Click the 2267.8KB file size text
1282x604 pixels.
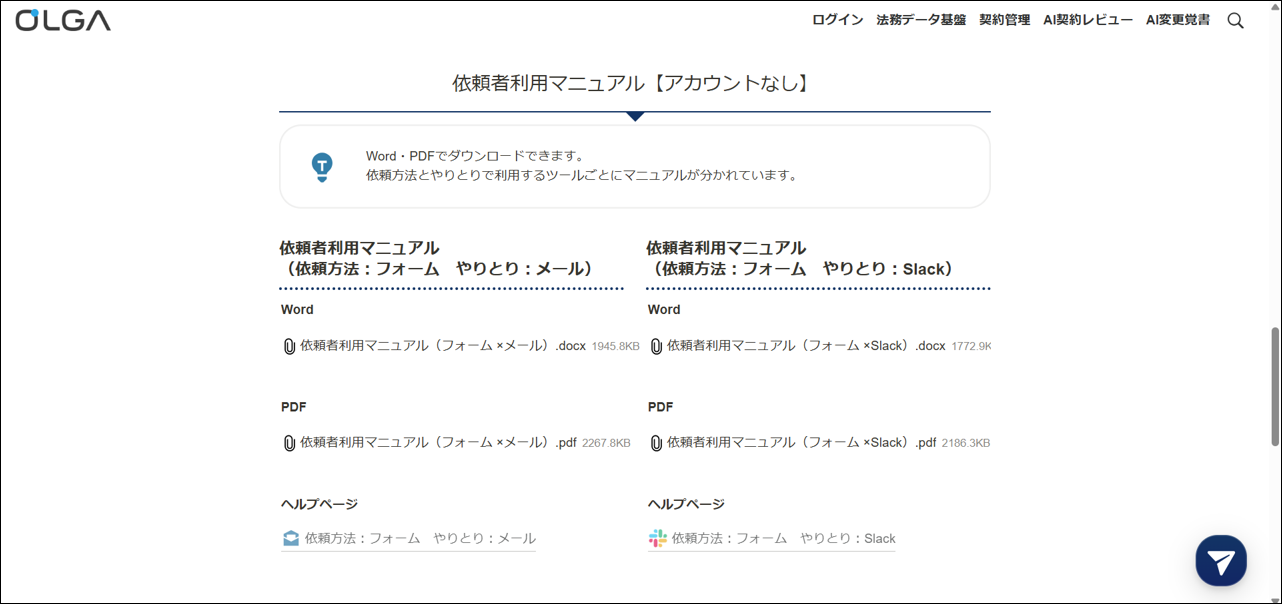(x=607, y=444)
